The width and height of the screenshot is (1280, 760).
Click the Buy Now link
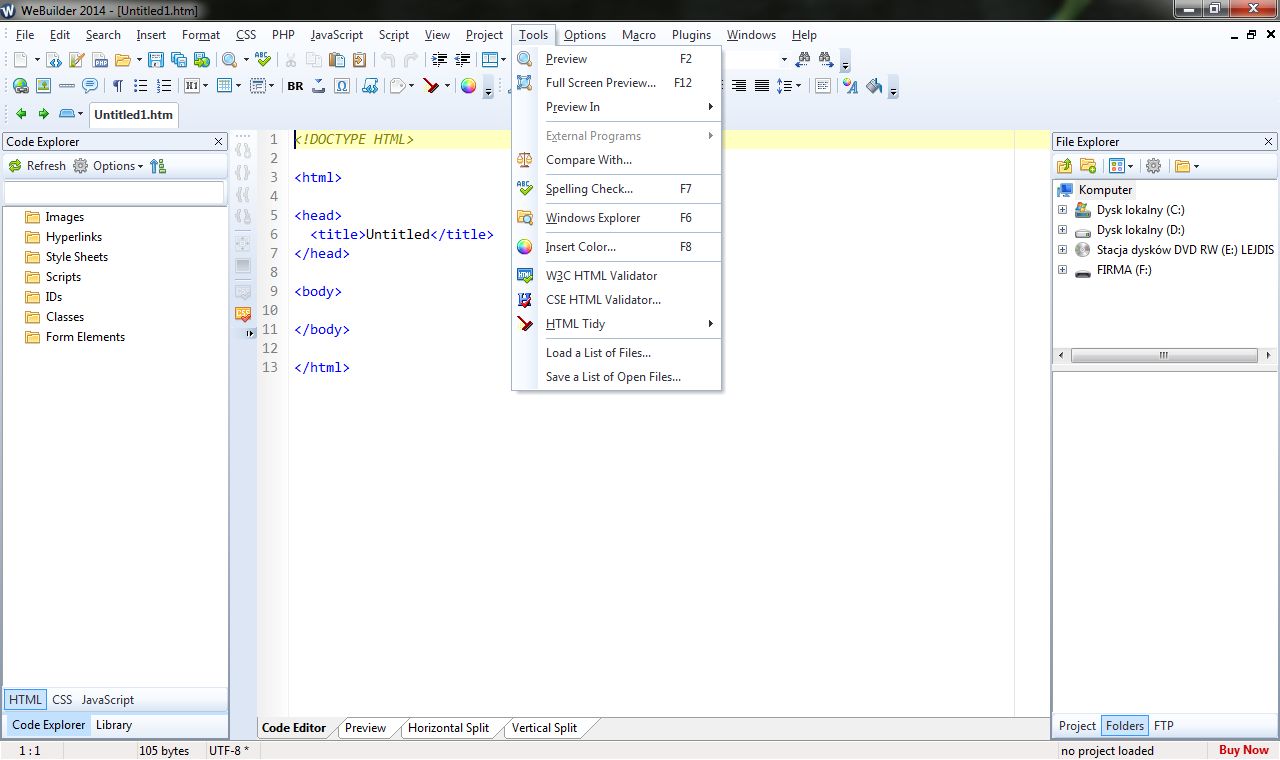[1243, 750]
